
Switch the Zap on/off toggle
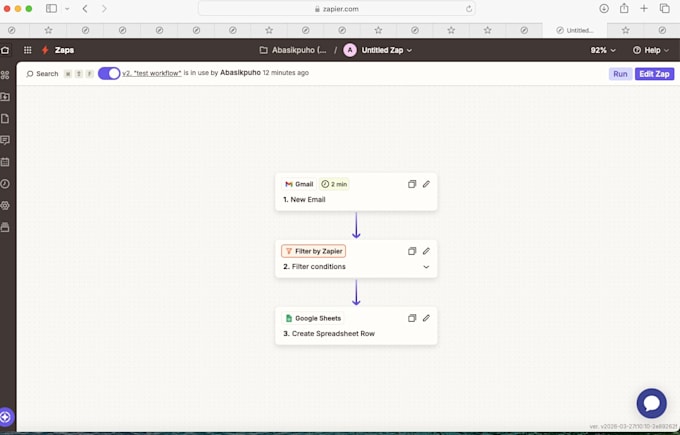109,73
